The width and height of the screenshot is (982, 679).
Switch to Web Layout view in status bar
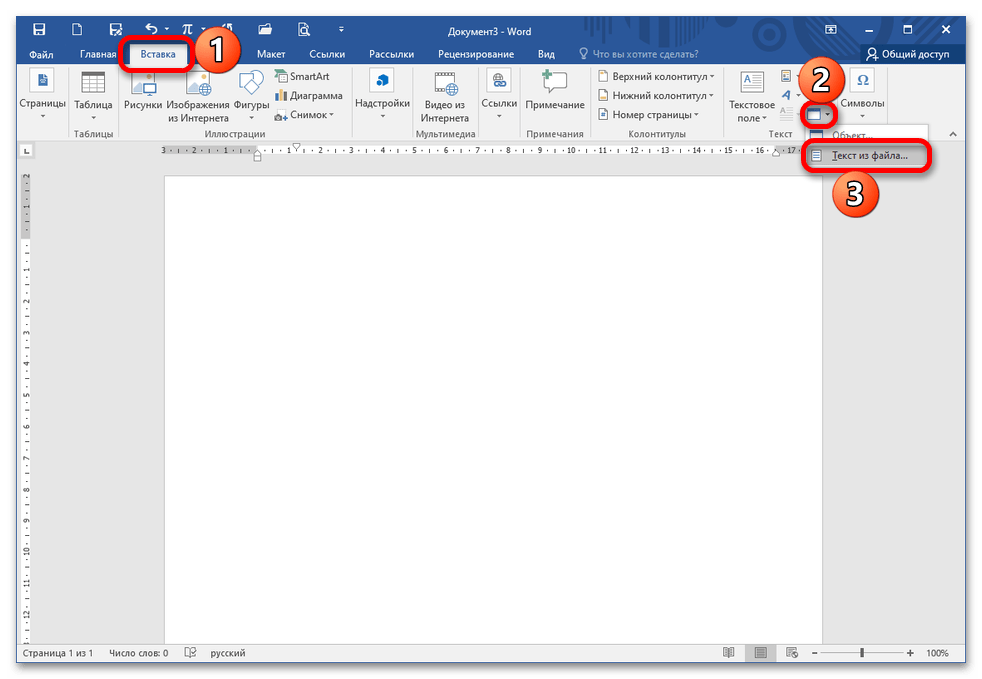[790, 653]
